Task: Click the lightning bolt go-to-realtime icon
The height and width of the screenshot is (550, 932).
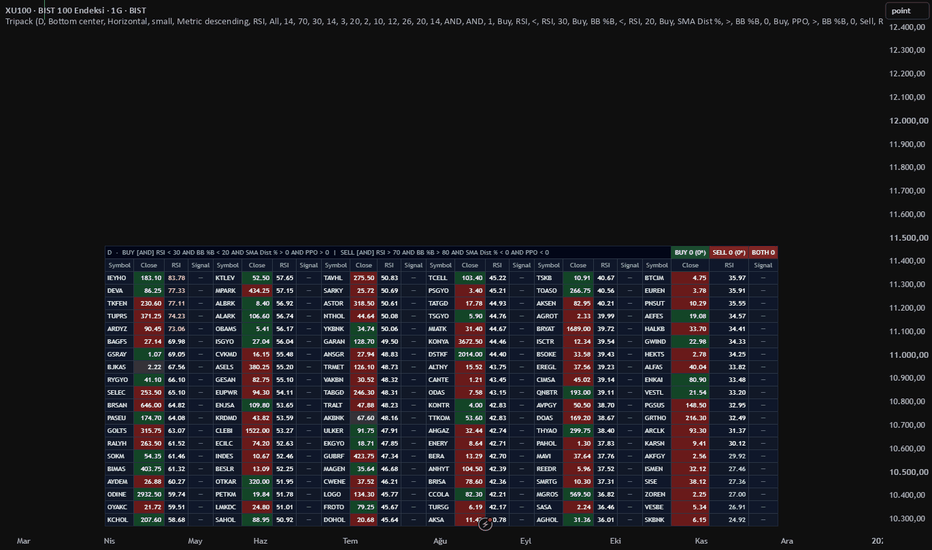Action: pyautogui.click(x=485, y=524)
